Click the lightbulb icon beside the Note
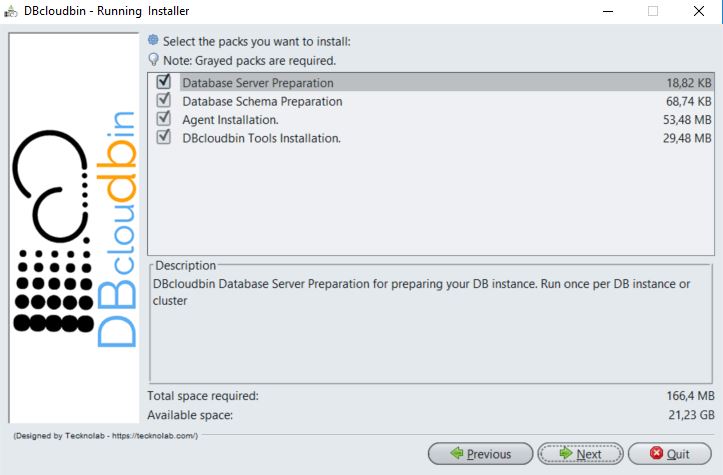Screen dimensions: 723x475 coord(154,59)
